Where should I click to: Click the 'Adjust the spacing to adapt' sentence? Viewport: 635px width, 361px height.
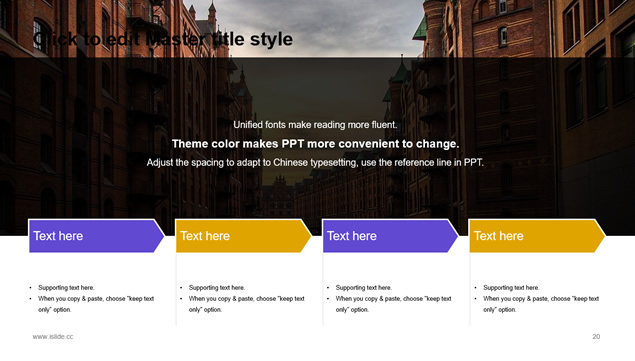click(x=315, y=162)
